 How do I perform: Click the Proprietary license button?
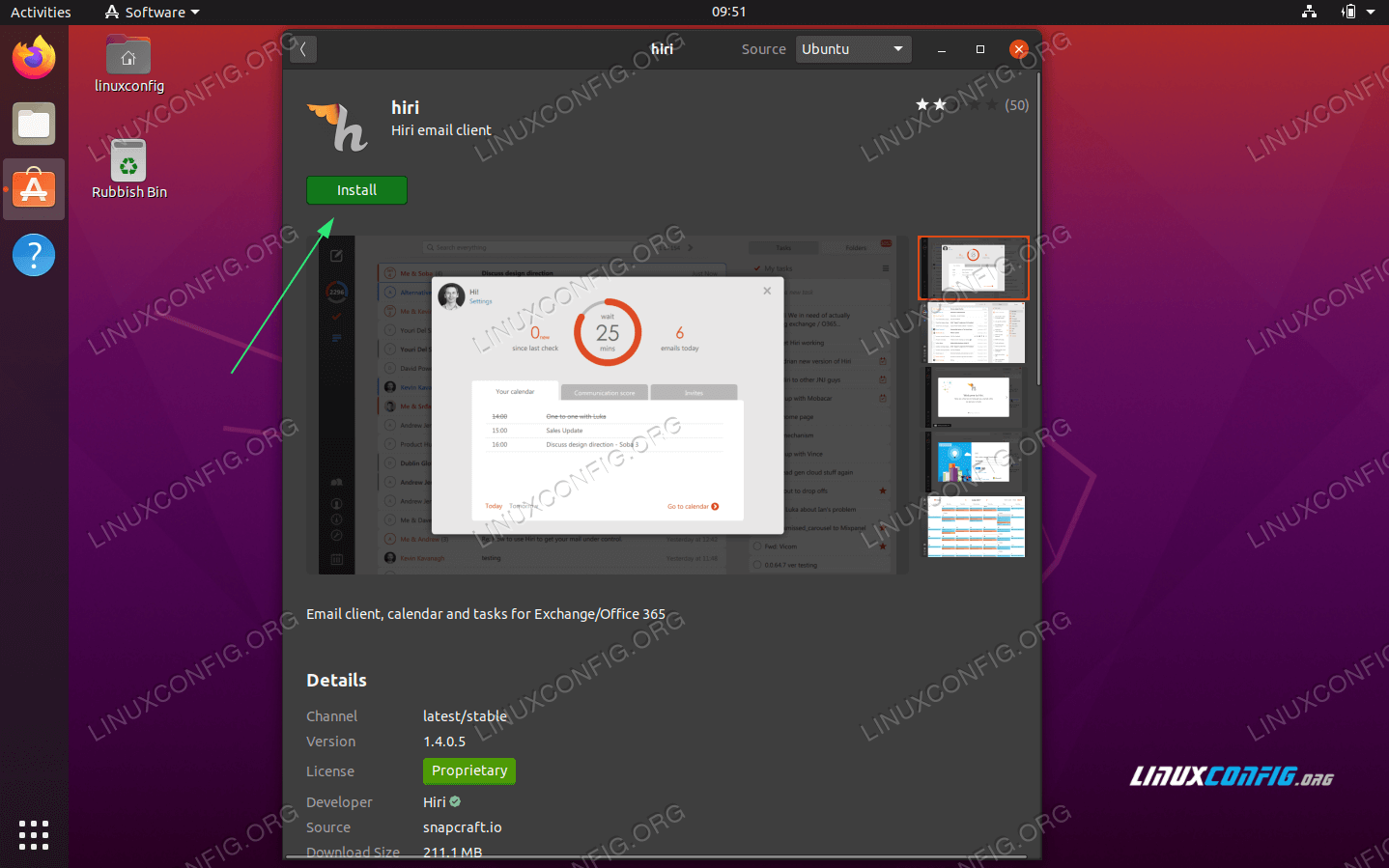(x=469, y=770)
